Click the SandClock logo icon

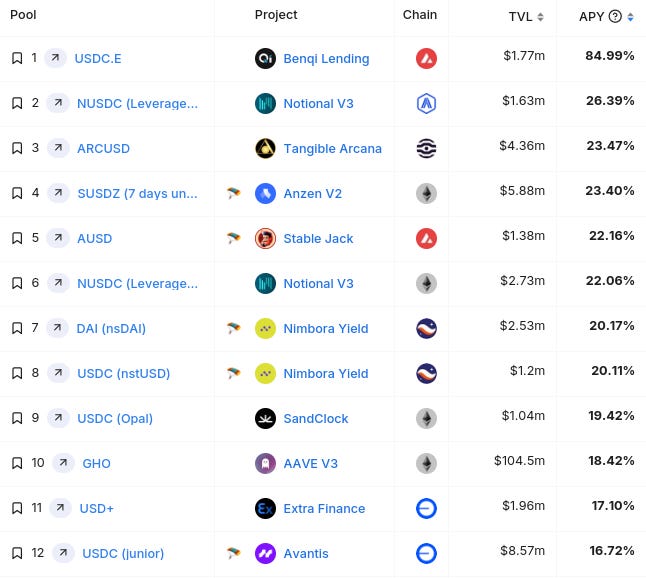[x=265, y=419]
